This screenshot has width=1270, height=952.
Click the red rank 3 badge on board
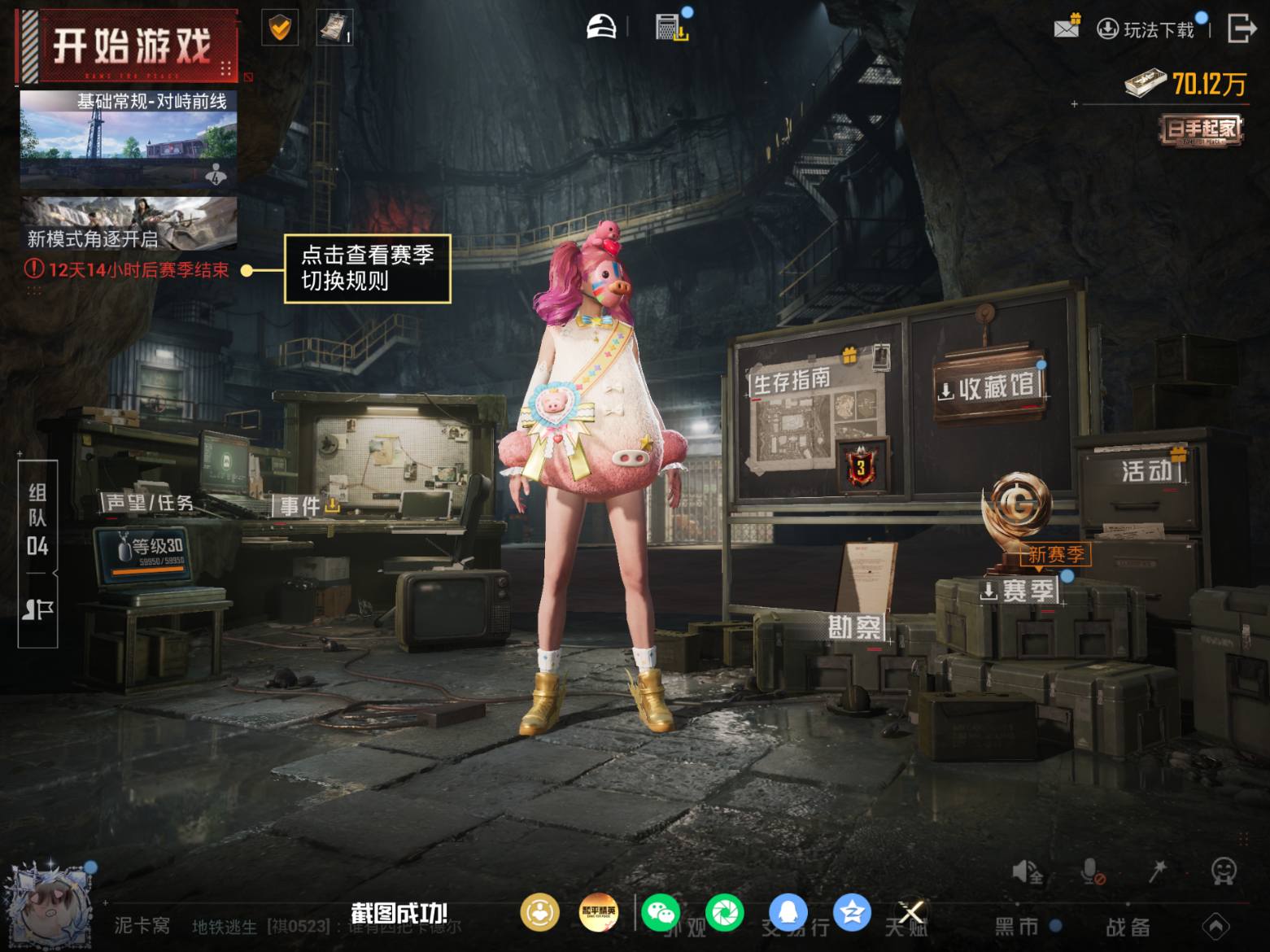861,465
